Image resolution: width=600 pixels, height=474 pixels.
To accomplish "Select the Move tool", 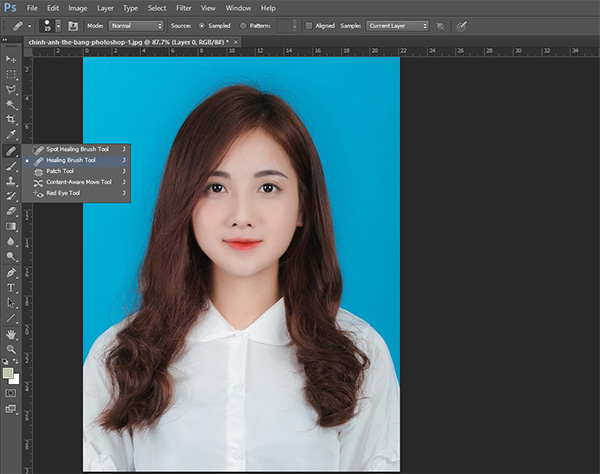I will [11, 60].
